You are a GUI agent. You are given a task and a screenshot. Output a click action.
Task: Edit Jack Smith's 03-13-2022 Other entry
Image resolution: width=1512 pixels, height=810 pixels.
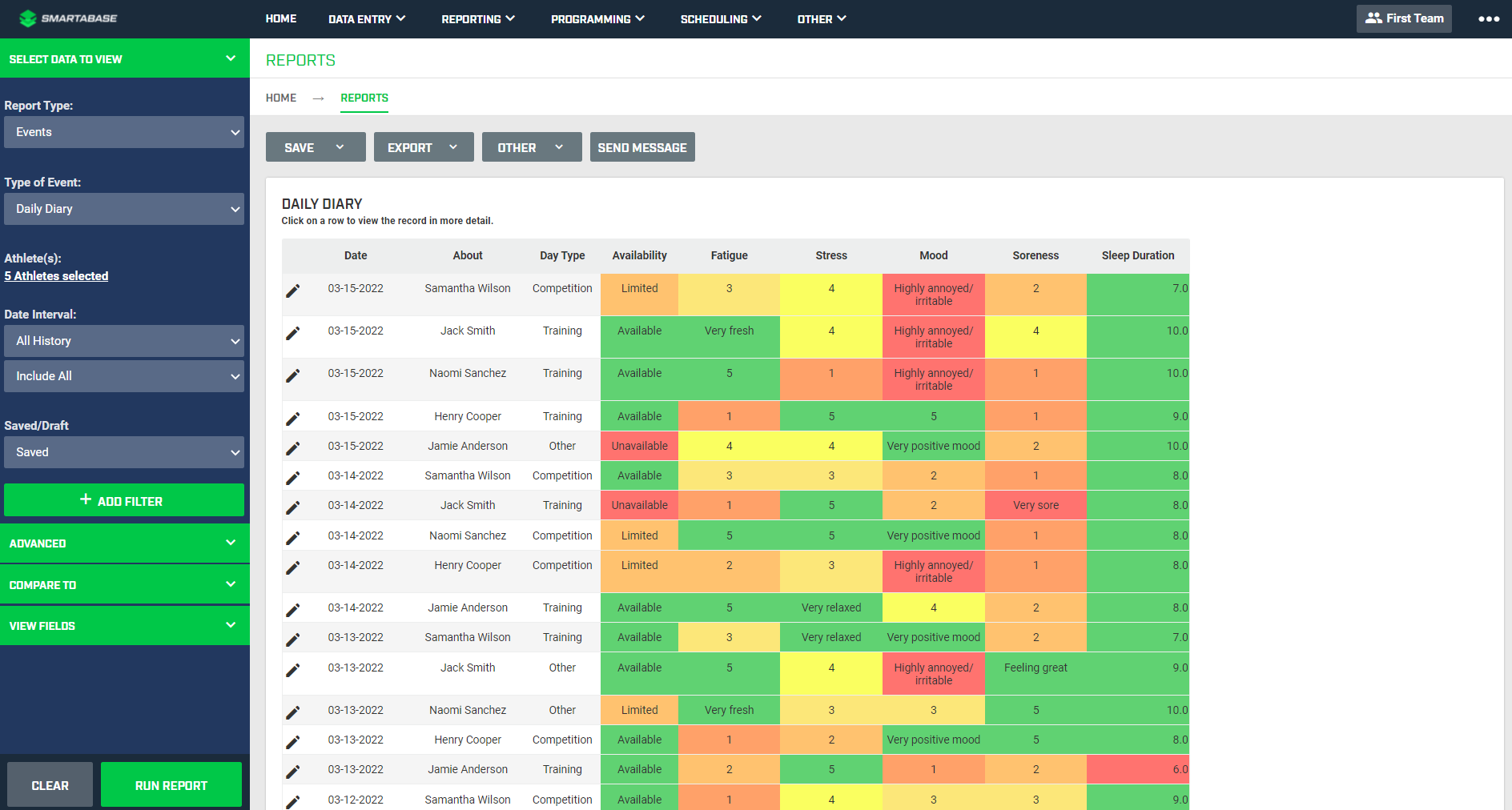(x=293, y=668)
